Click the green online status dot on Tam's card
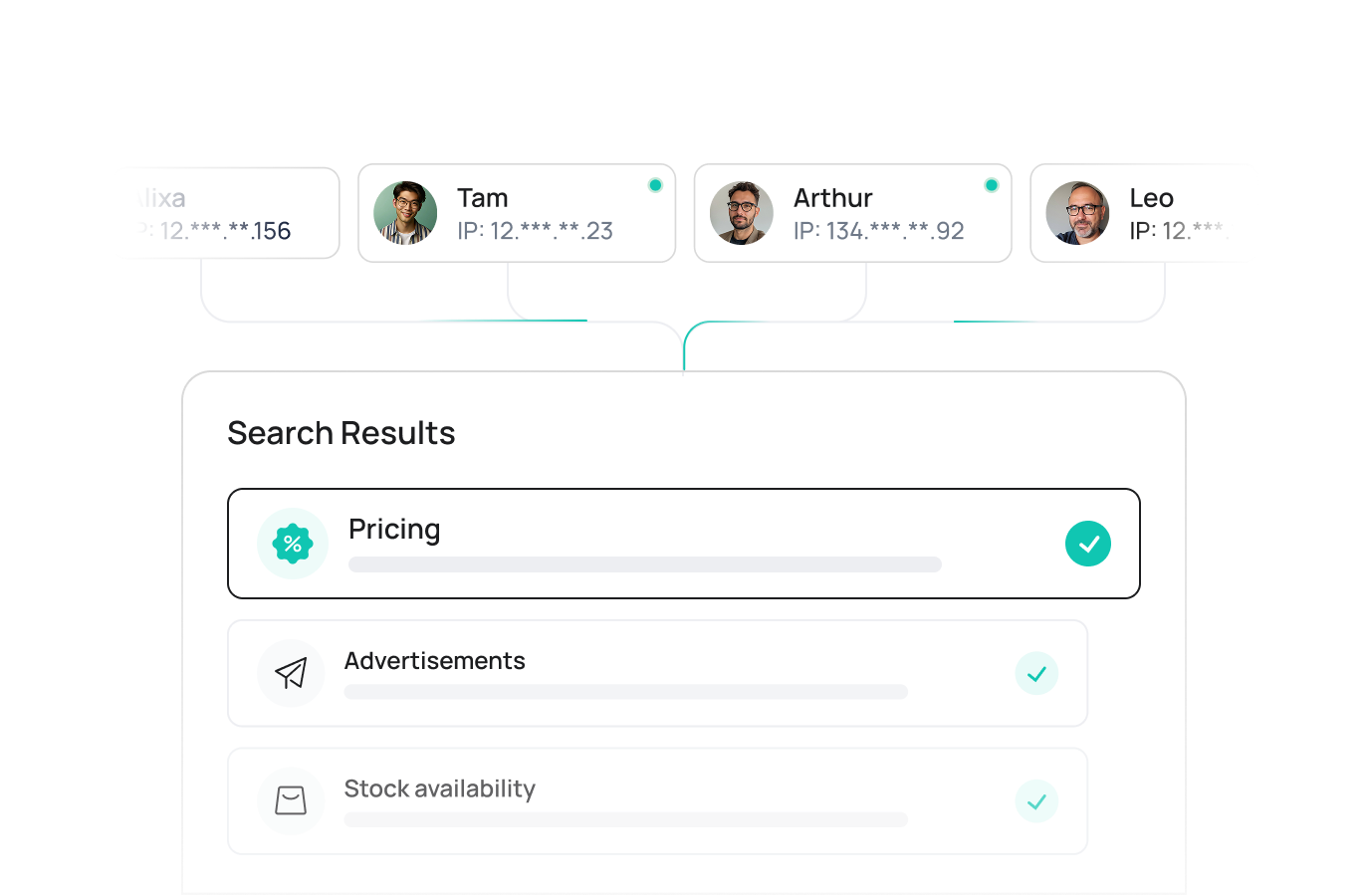 point(655,185)
